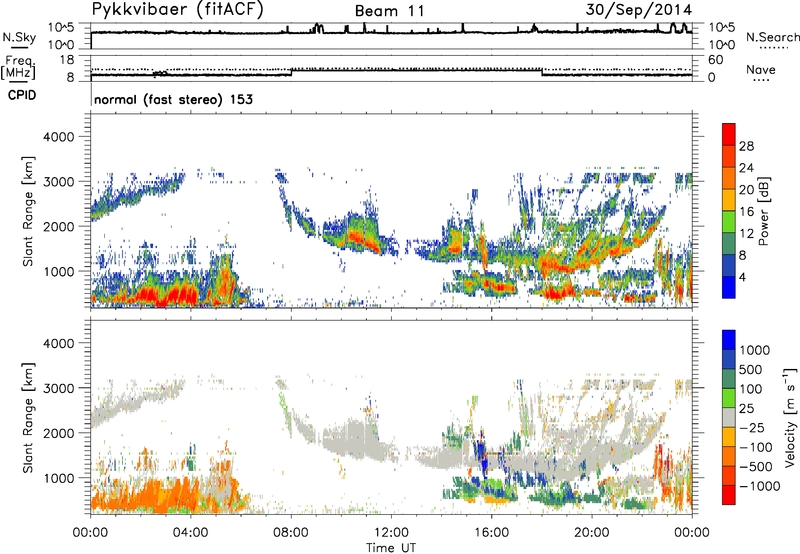This screenshot has width=800, height=554.
Task: Click the '12:00' time tick label
Action: point(391,533)
